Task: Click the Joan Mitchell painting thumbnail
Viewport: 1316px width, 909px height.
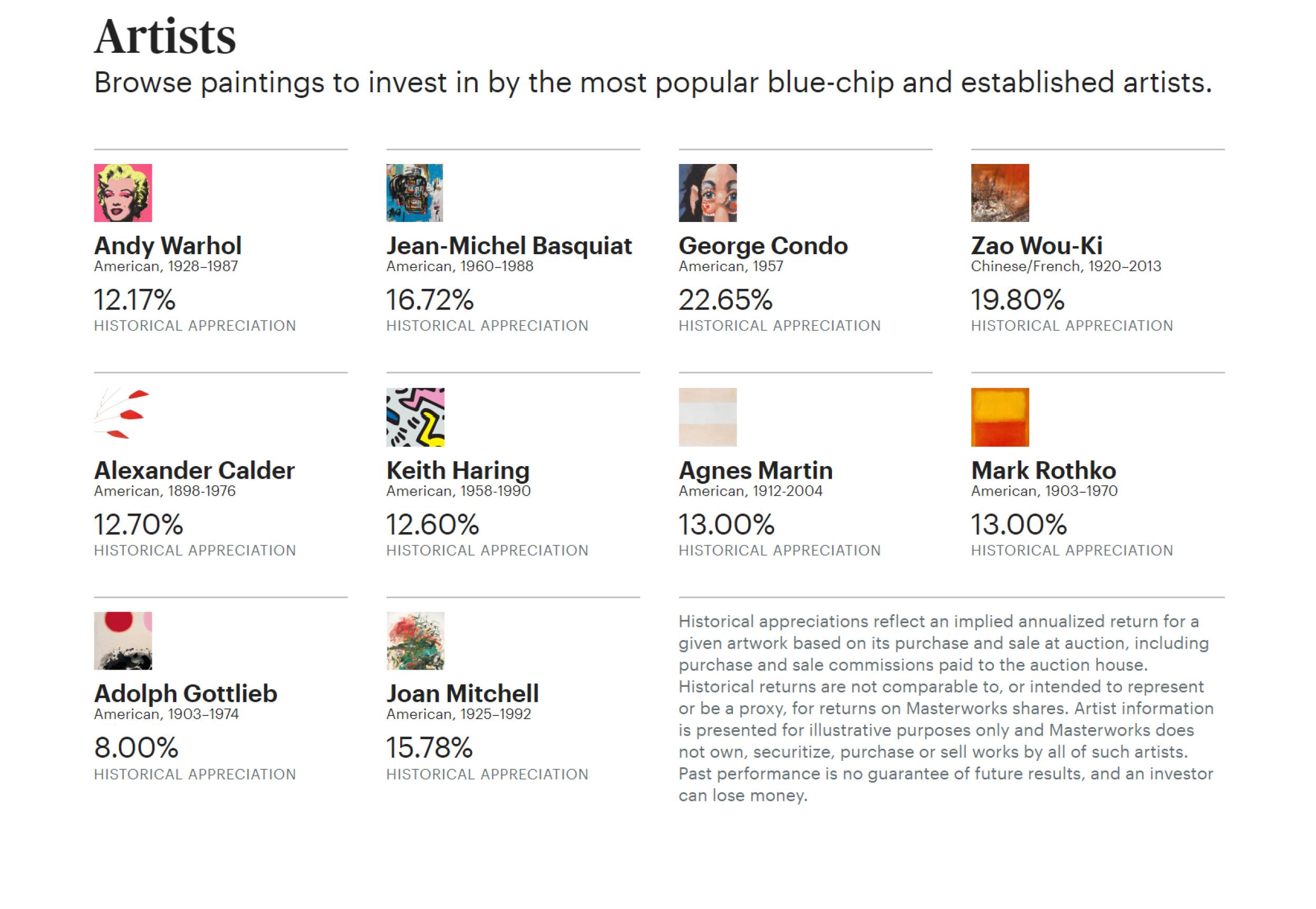Action: click(415, 641)
